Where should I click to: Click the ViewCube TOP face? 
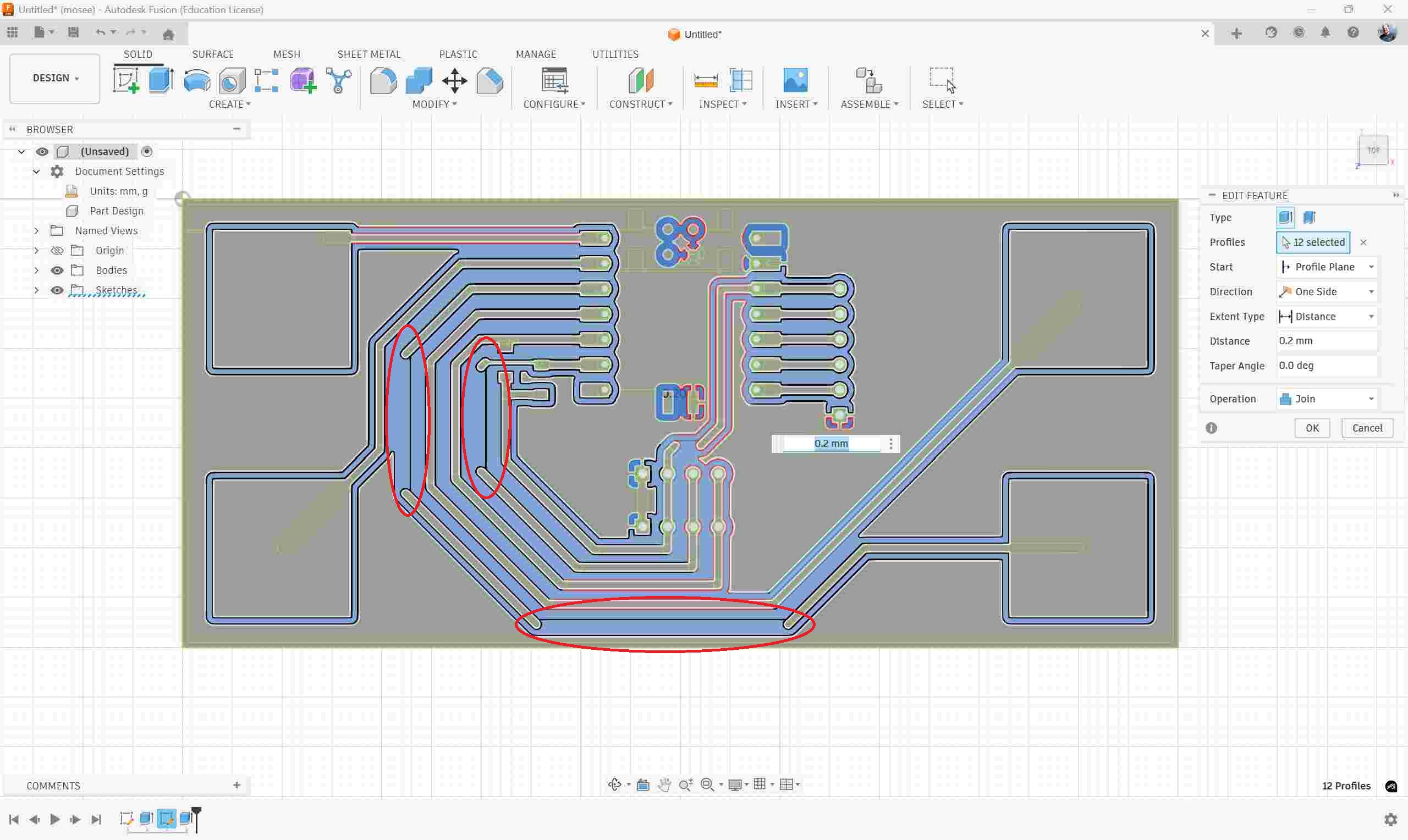click(x=1373, y=151)
